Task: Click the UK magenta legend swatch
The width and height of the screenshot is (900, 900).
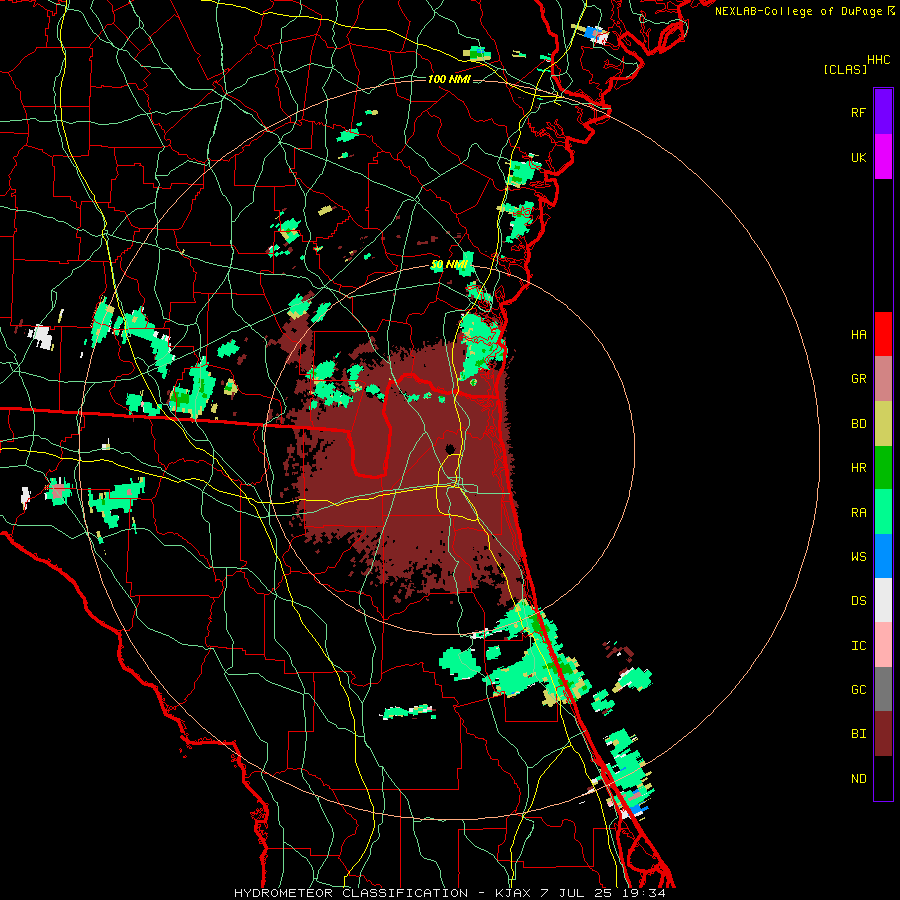Action: tap(883, 157)
